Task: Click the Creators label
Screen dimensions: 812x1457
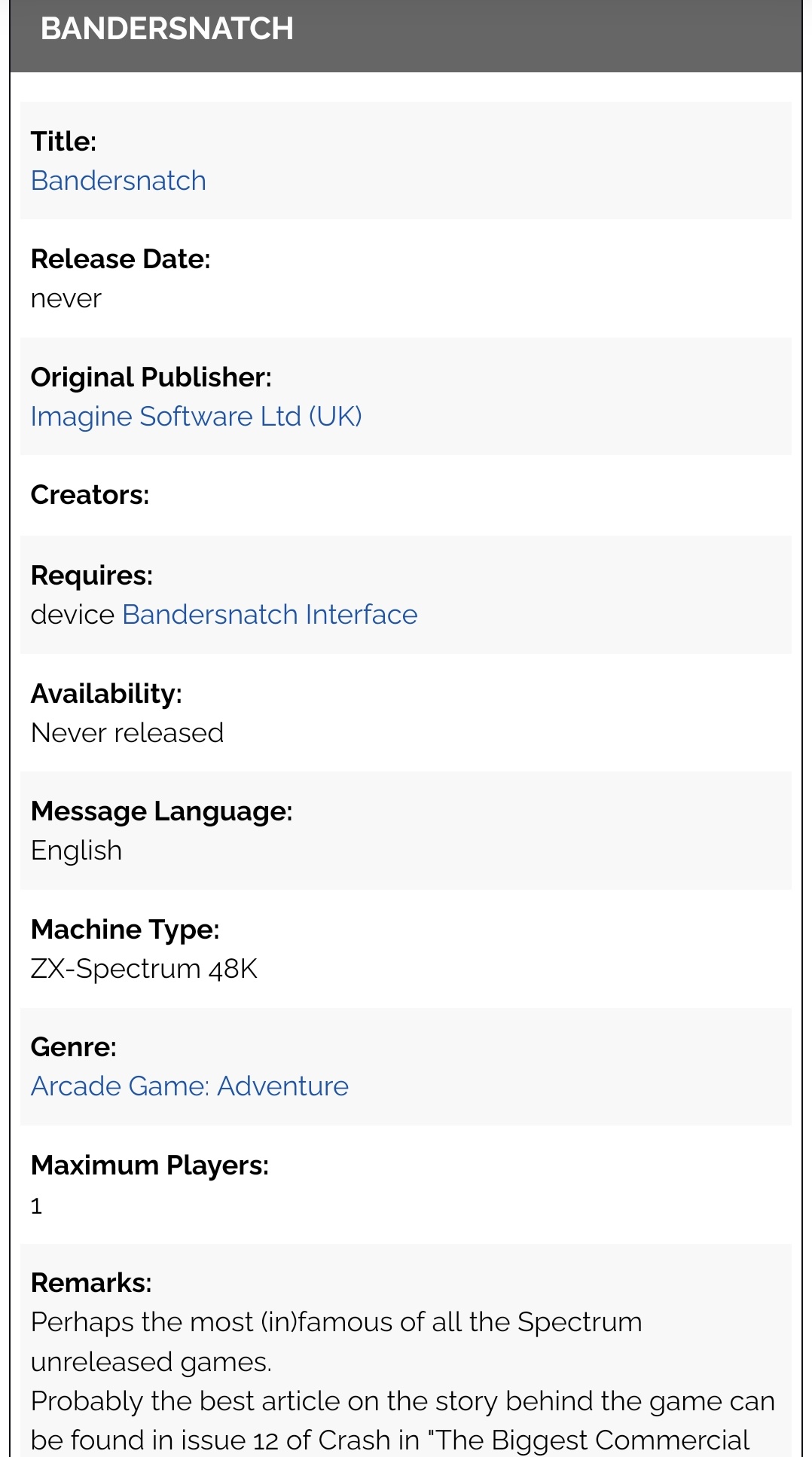Action: [x=90, y=495]
